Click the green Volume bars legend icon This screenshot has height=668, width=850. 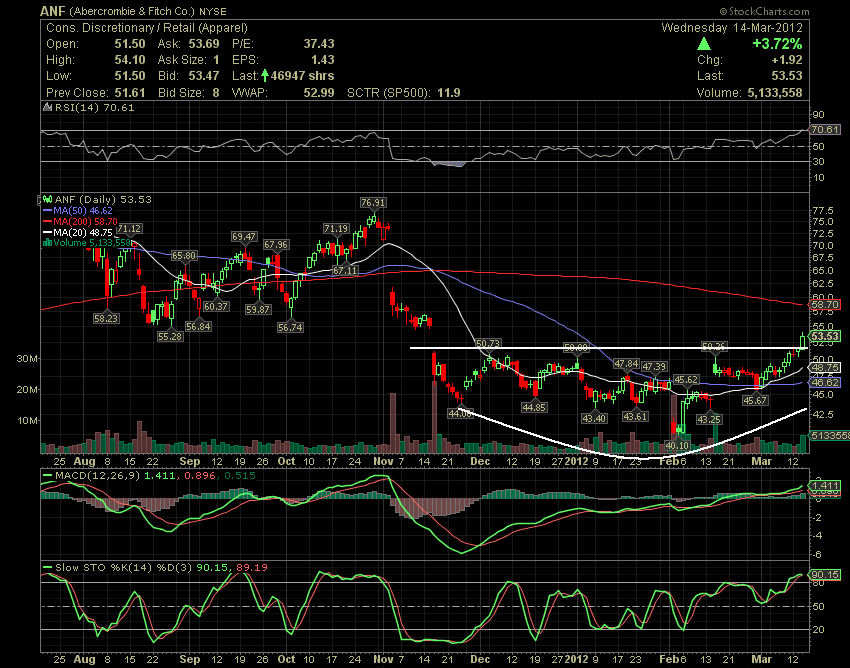[47, 242]
